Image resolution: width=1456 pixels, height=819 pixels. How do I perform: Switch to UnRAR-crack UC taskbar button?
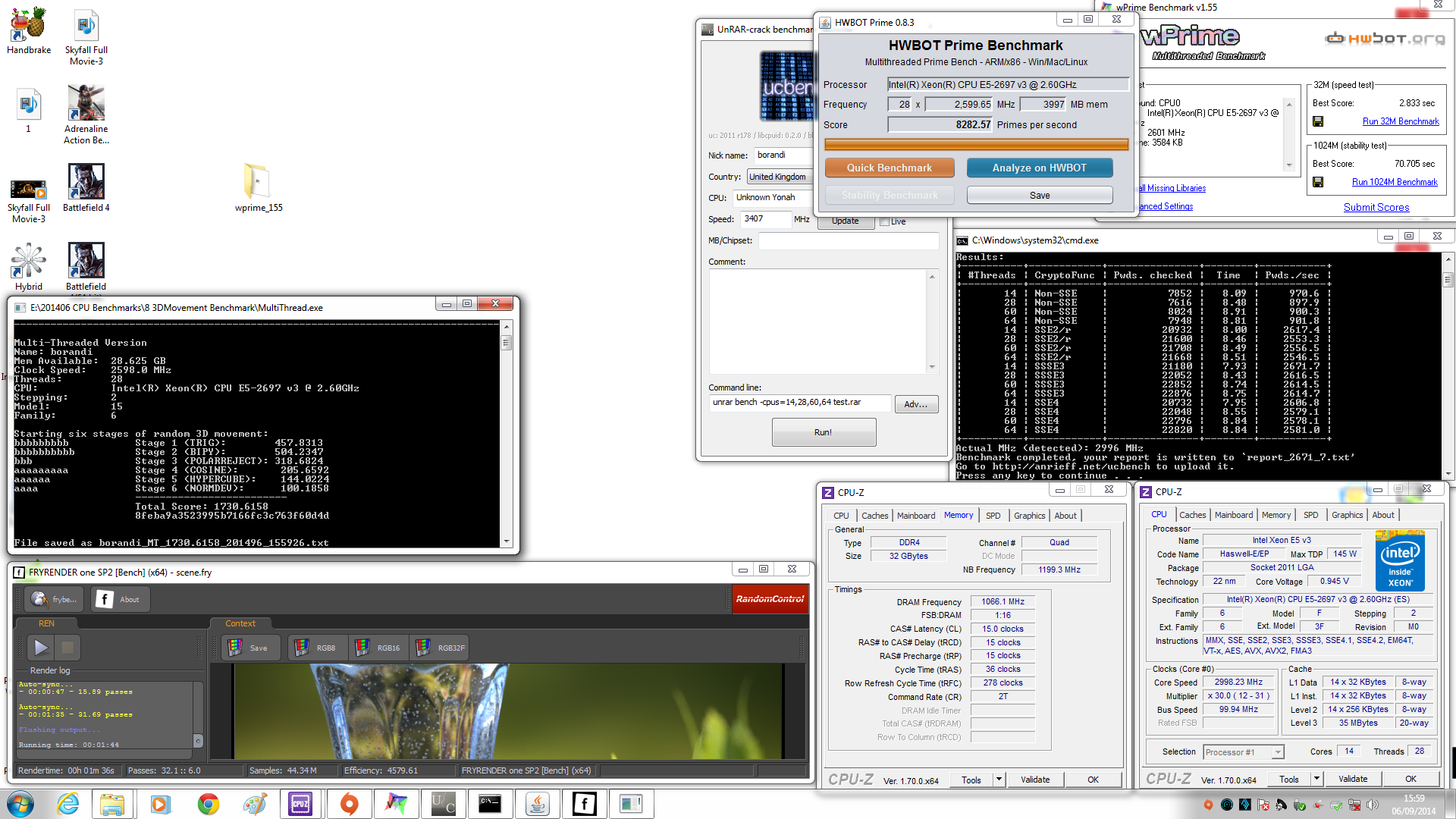443,804
